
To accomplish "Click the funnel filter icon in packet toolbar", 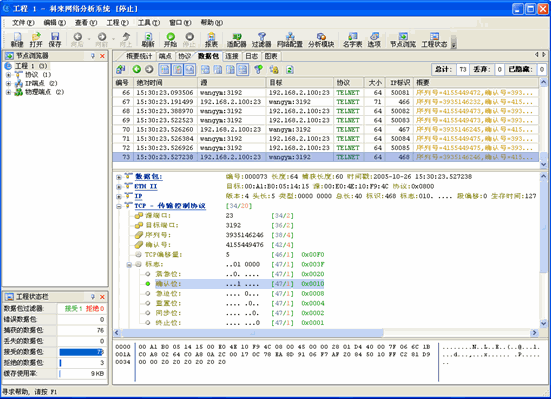I will [x=259, y=69].
